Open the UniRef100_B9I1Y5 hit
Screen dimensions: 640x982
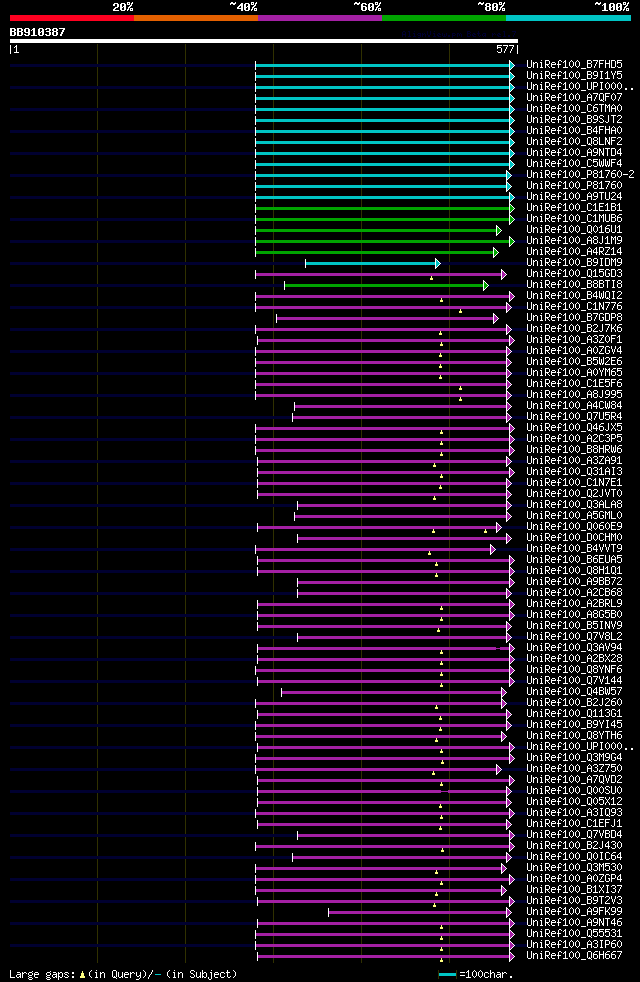[x=574, y=76]
